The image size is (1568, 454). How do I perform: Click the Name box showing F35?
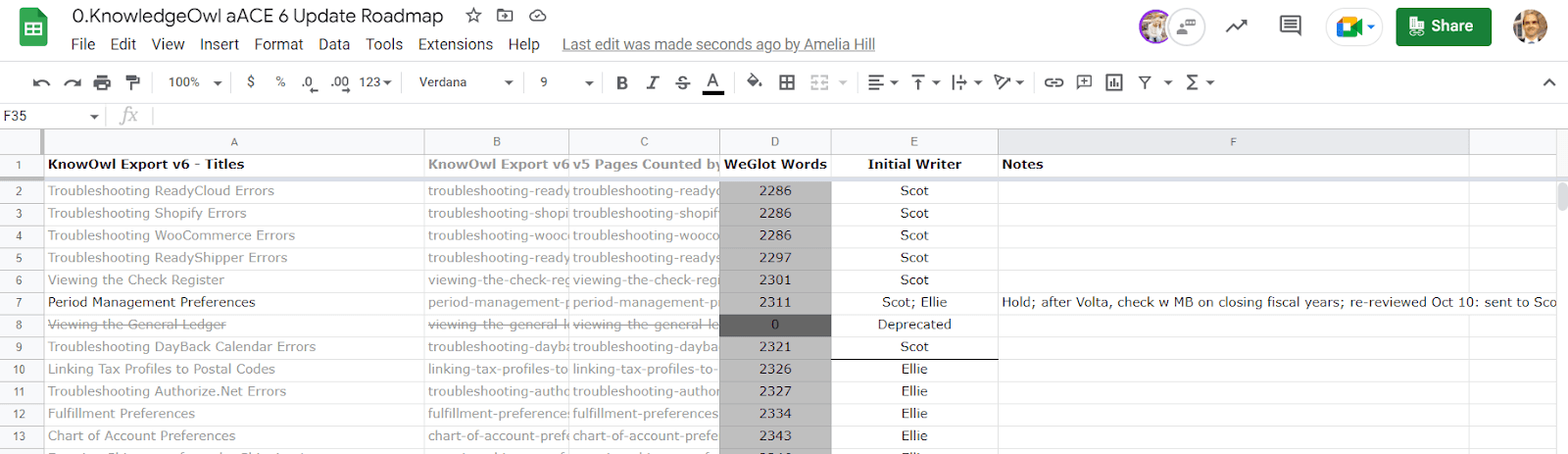51,116
